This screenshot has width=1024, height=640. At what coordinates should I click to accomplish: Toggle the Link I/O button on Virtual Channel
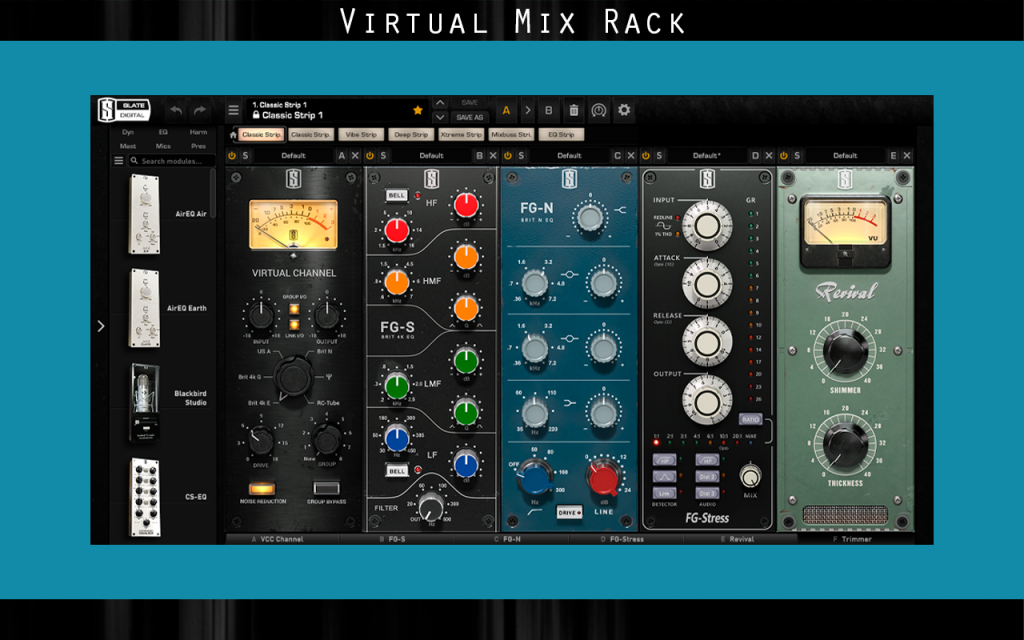point(294,325)
